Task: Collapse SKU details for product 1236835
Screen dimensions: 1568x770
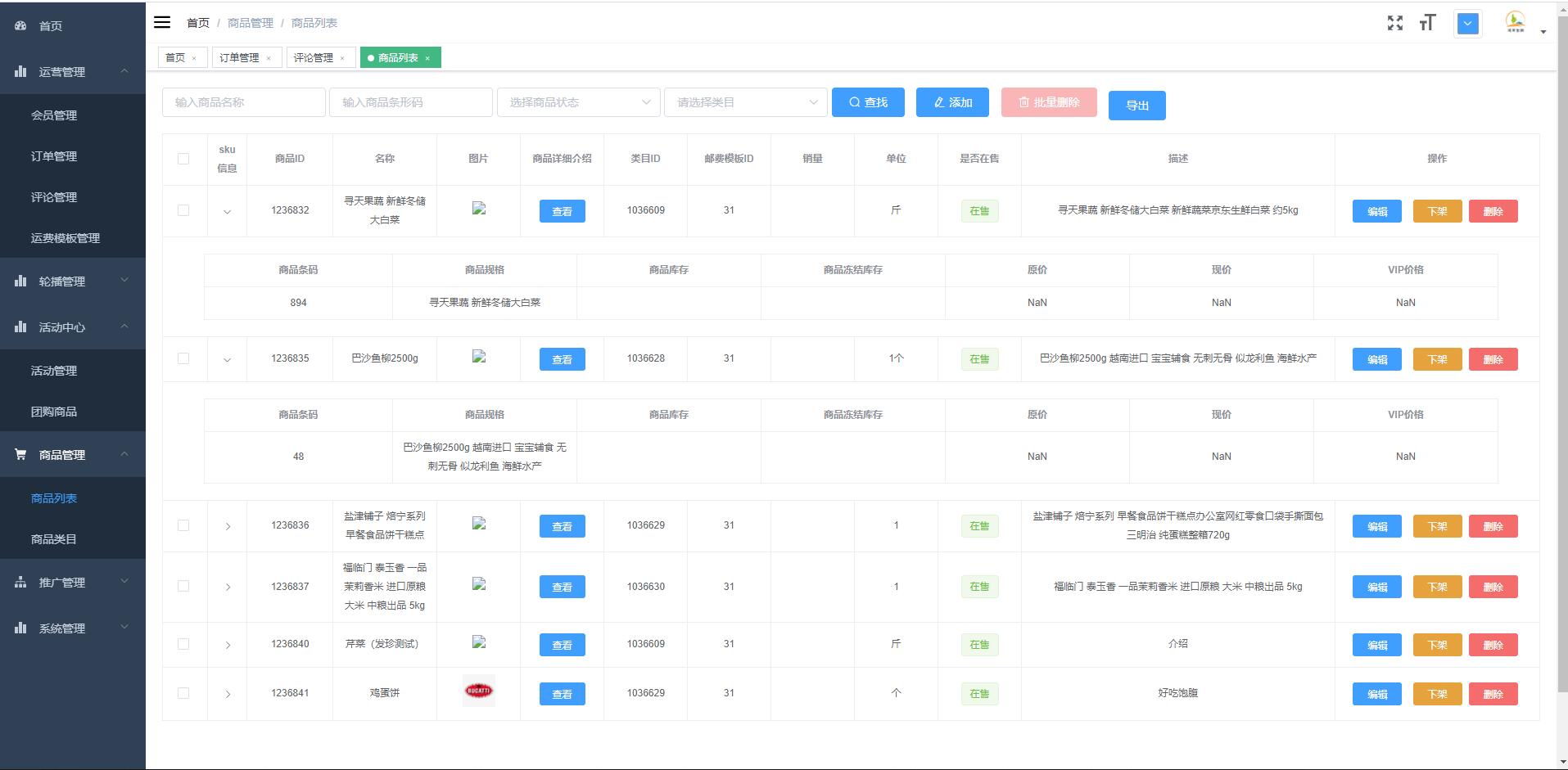Action: pos(227,360)
